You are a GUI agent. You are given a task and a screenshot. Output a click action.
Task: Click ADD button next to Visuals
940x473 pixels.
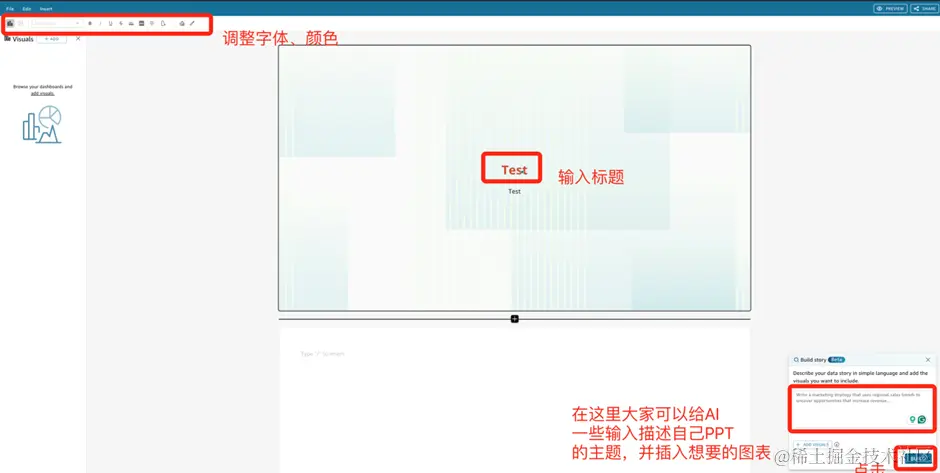[x=52, y=39]
